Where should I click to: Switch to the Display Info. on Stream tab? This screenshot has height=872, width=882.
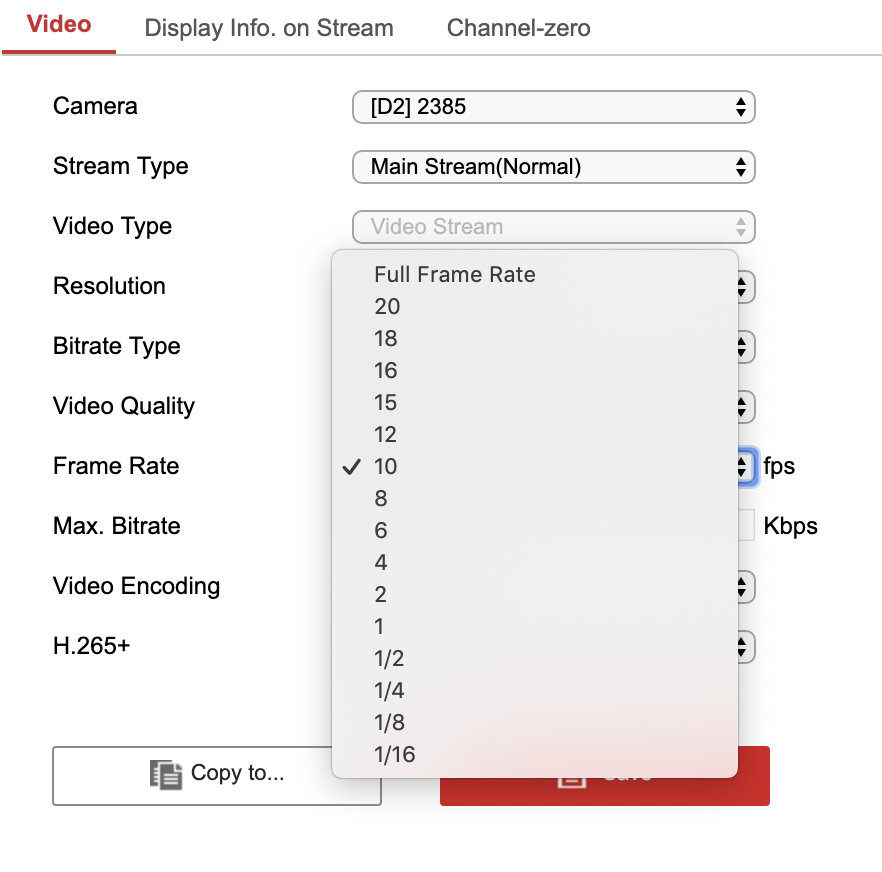269,28
